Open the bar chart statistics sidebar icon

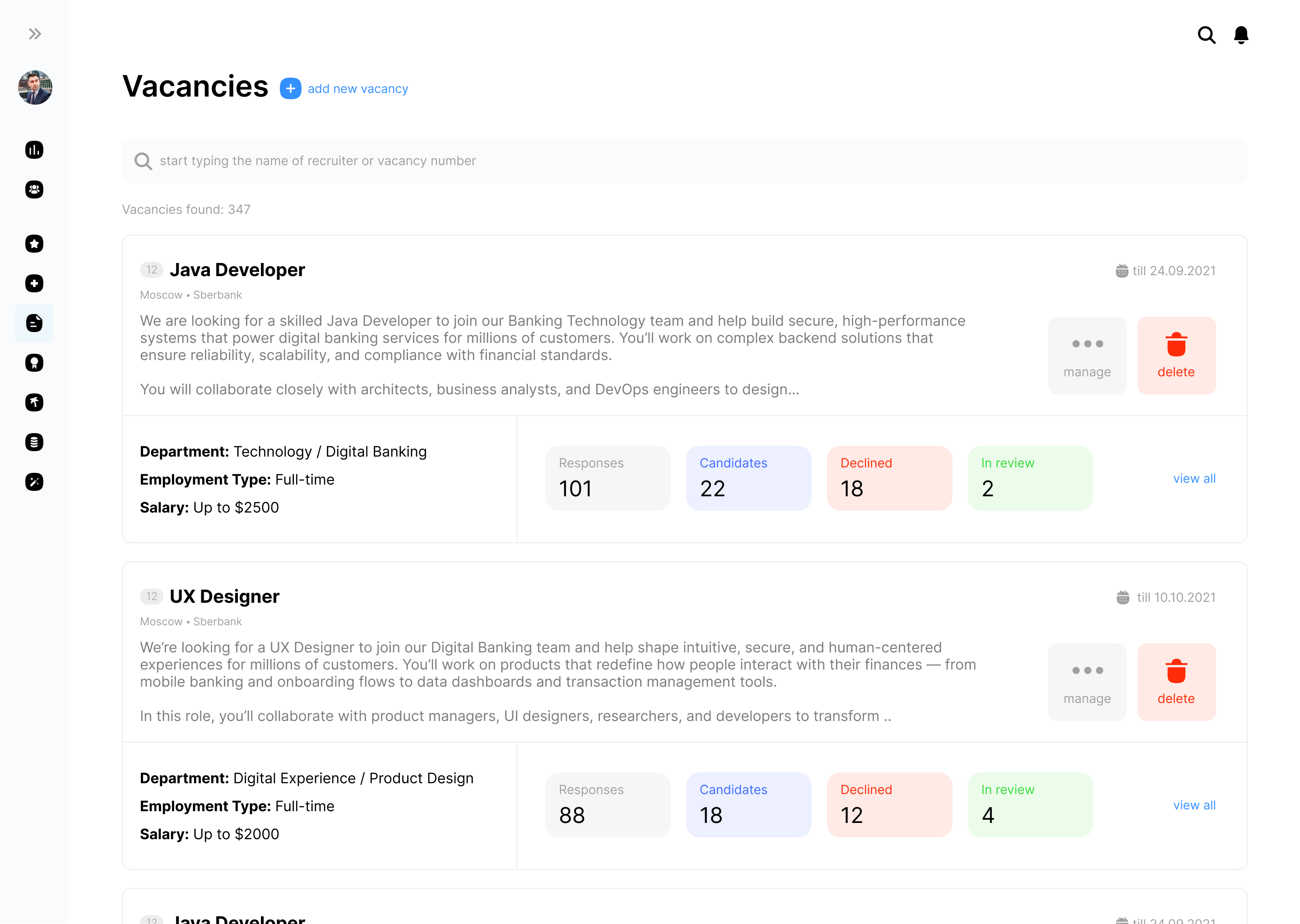(34, 150)
